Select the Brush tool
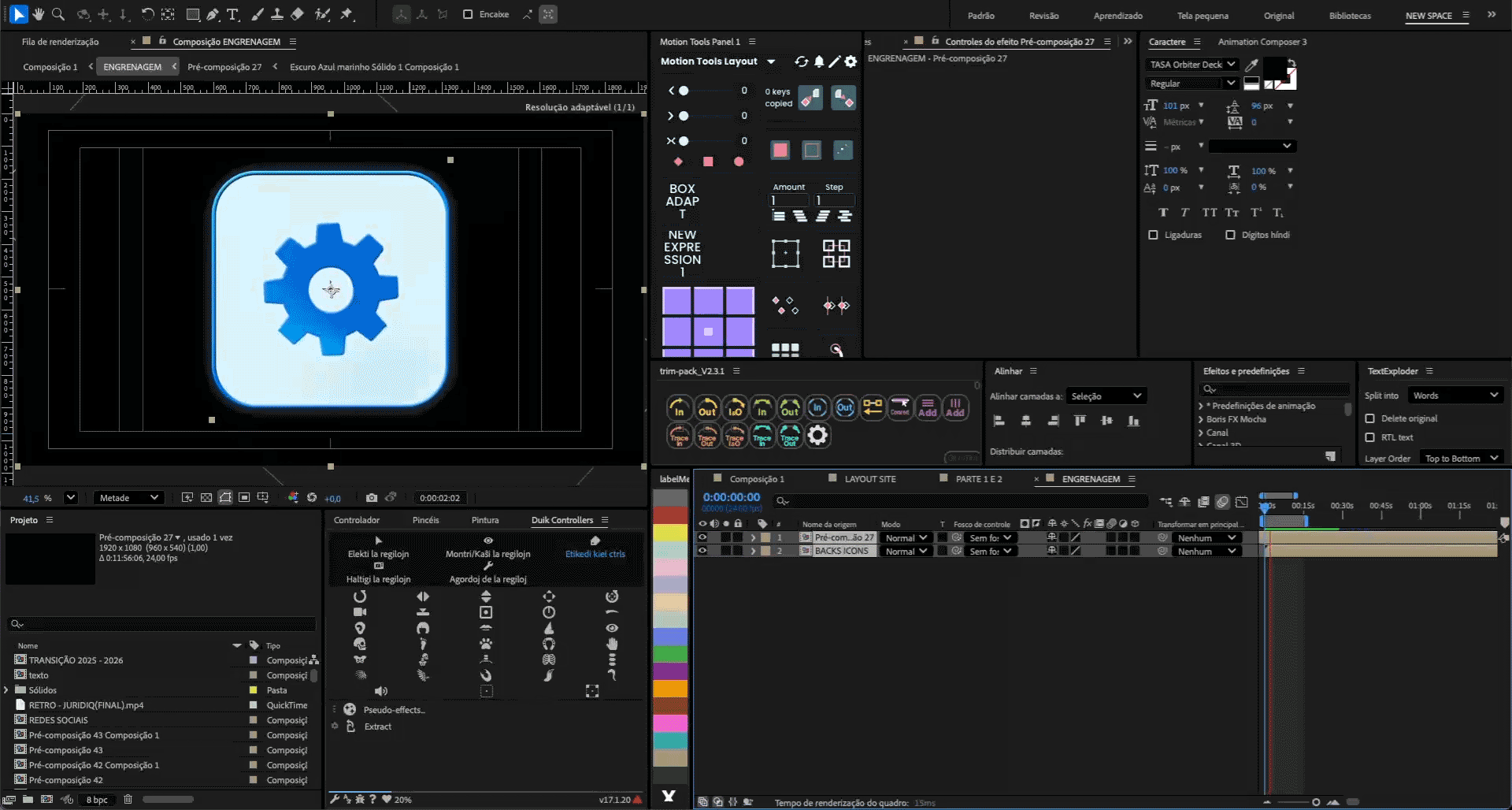1512x810 pixels. 258,14
